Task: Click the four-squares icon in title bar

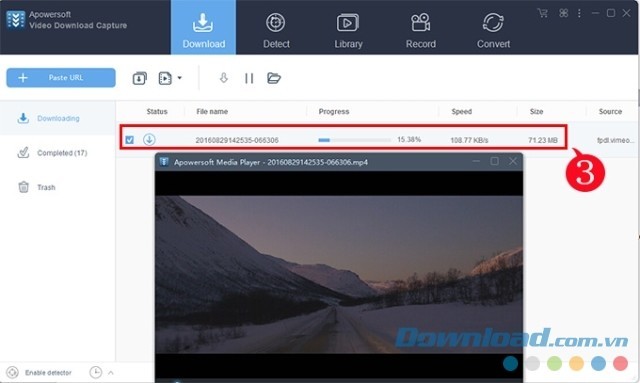Action: (563, 13)
